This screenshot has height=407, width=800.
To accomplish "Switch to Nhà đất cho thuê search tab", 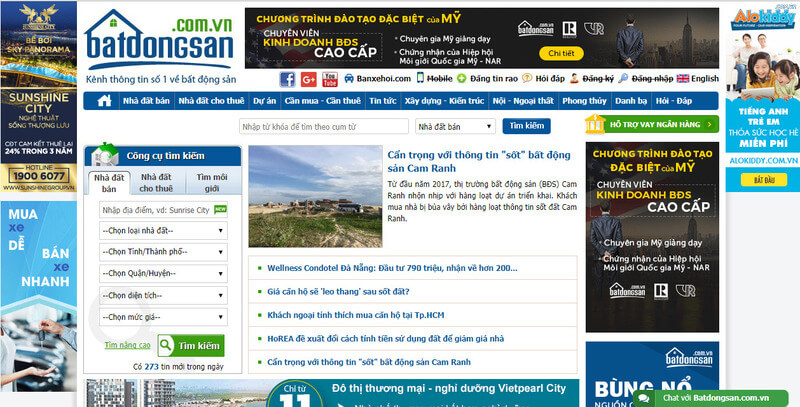I will pos(155,182).
